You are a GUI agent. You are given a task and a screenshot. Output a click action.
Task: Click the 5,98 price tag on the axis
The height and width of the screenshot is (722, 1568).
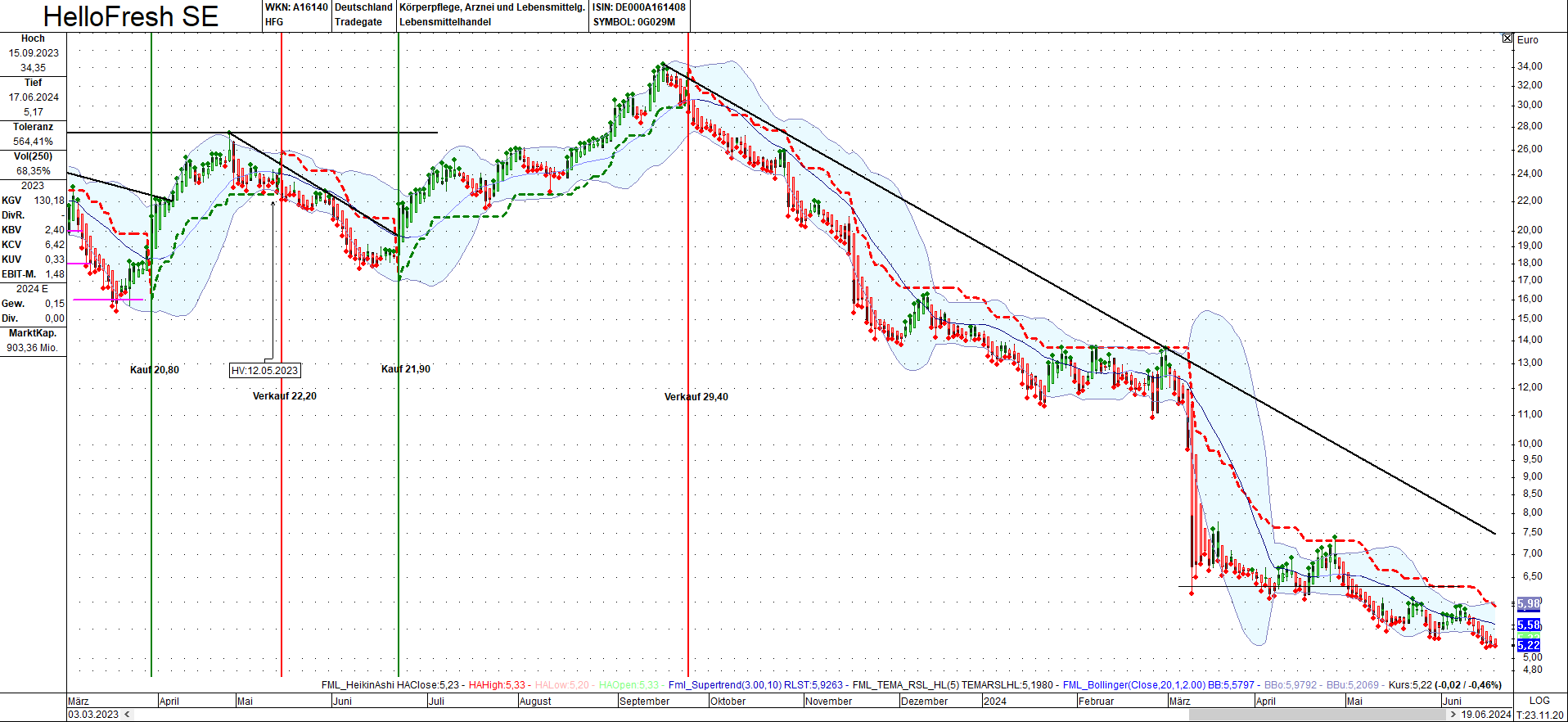pyautogui.click(x=1529, y=603)
